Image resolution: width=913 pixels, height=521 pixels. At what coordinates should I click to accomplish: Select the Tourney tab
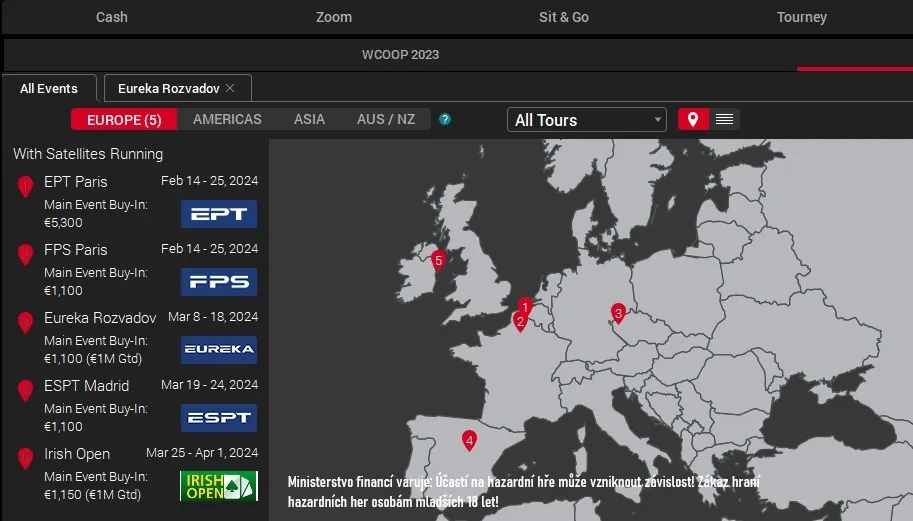click(802, 17)
